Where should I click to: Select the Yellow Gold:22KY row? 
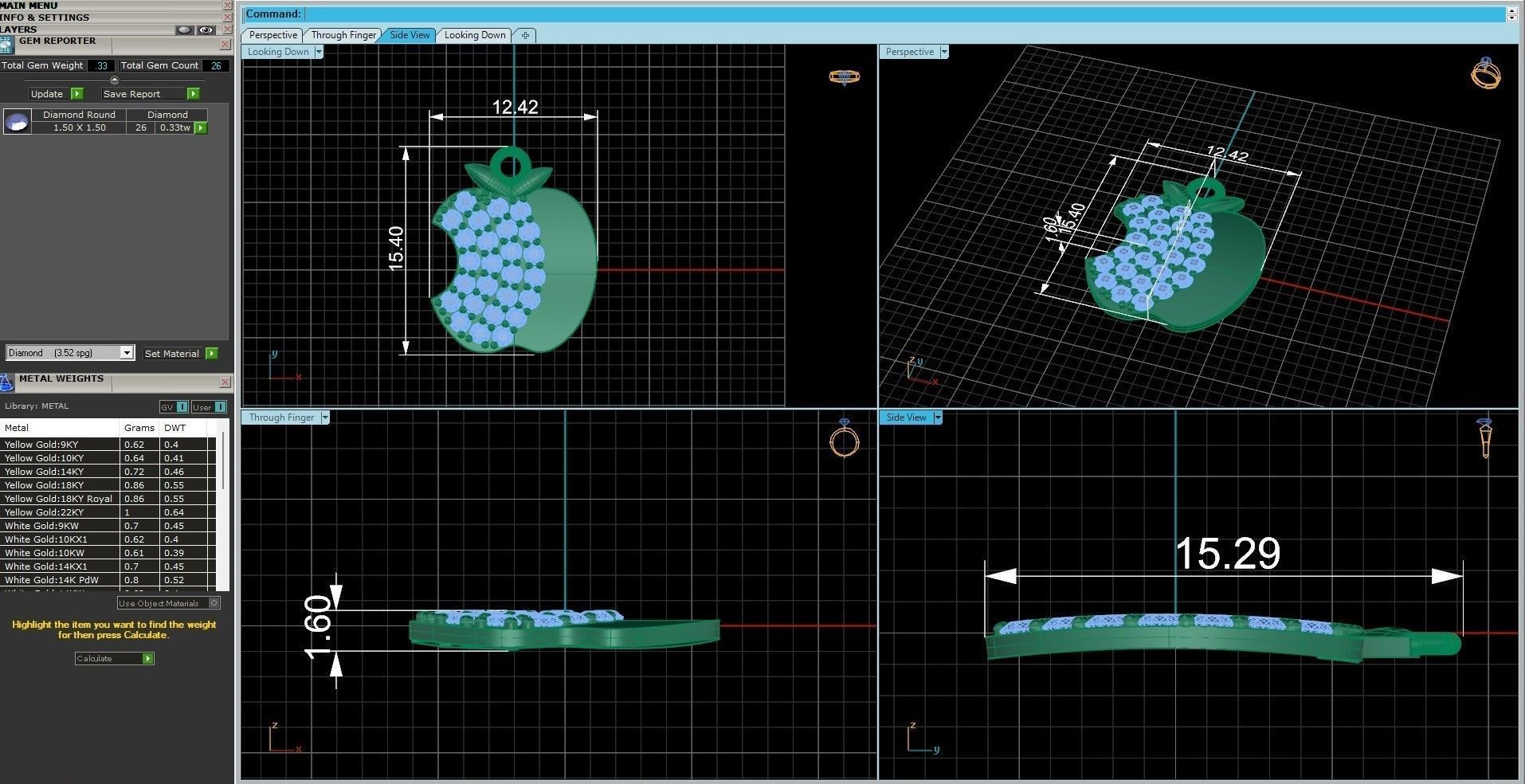point(108,512)
